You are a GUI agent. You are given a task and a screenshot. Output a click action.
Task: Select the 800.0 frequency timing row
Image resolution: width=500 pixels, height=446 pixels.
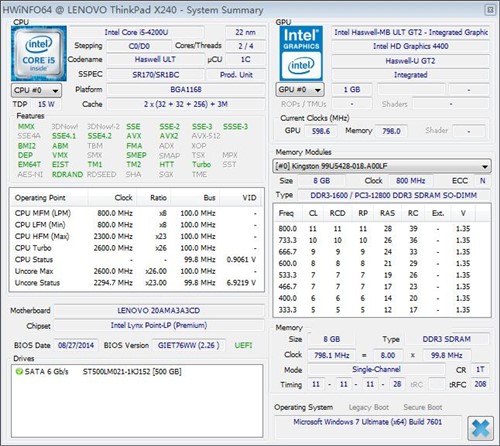pyautogui.click(x=381, y=229)
